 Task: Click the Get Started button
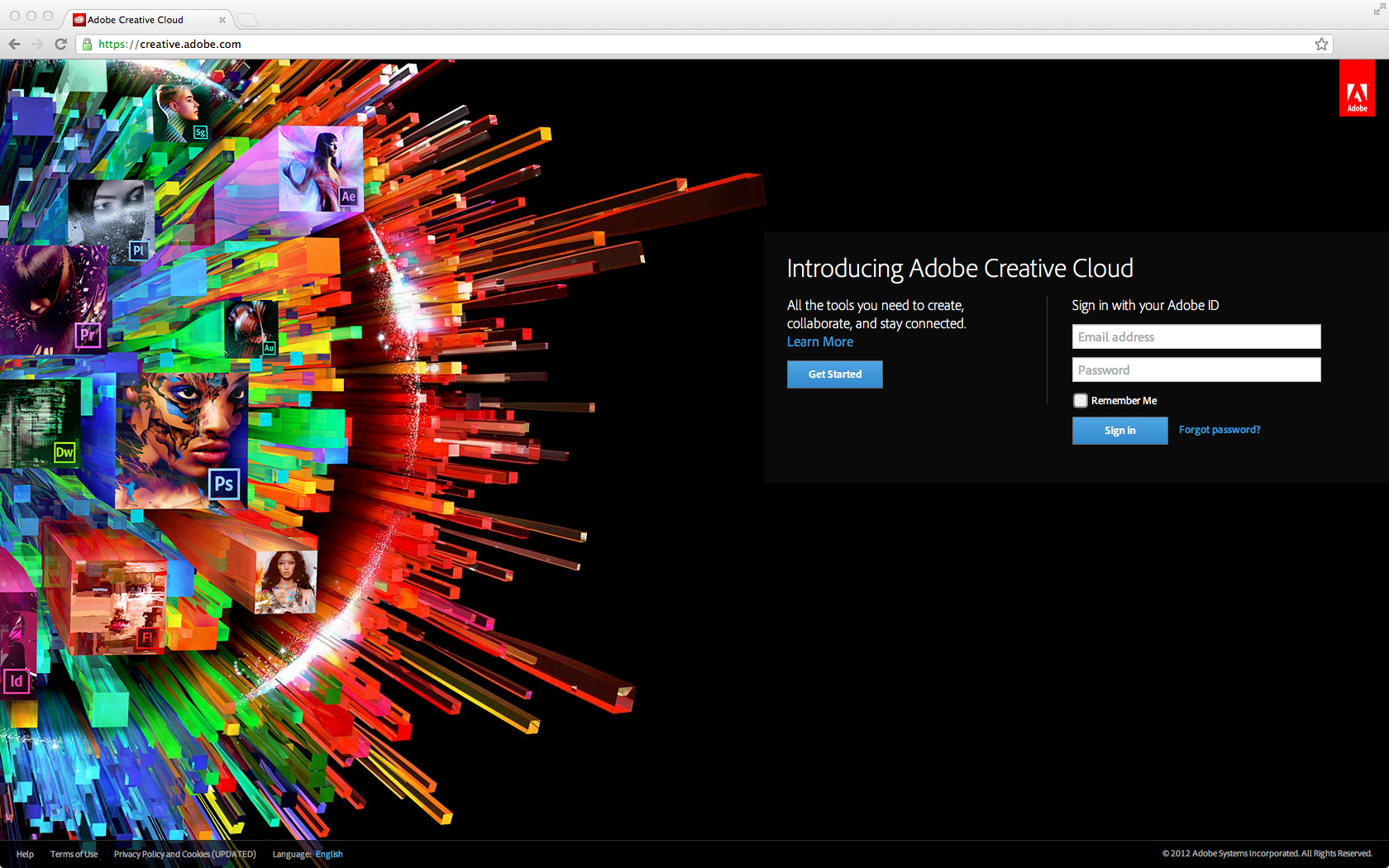tap(835, 374)
